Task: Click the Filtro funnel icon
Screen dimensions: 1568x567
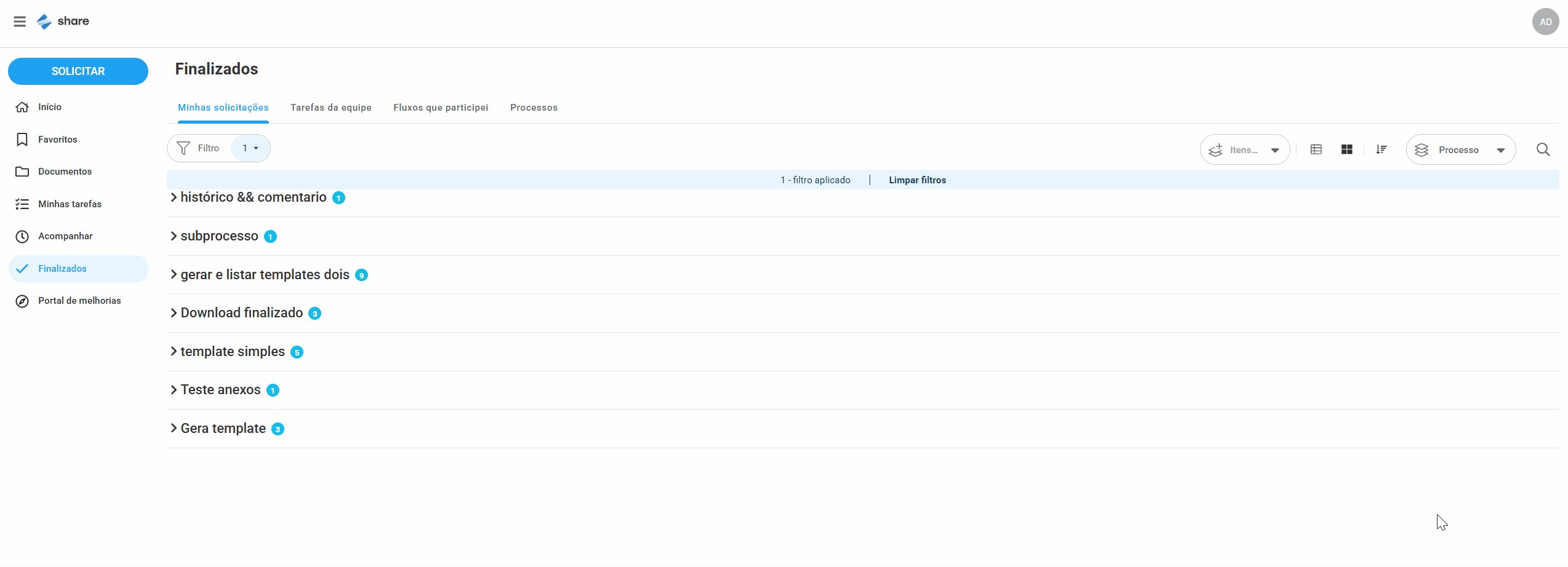Action: [x=183, y=148]
